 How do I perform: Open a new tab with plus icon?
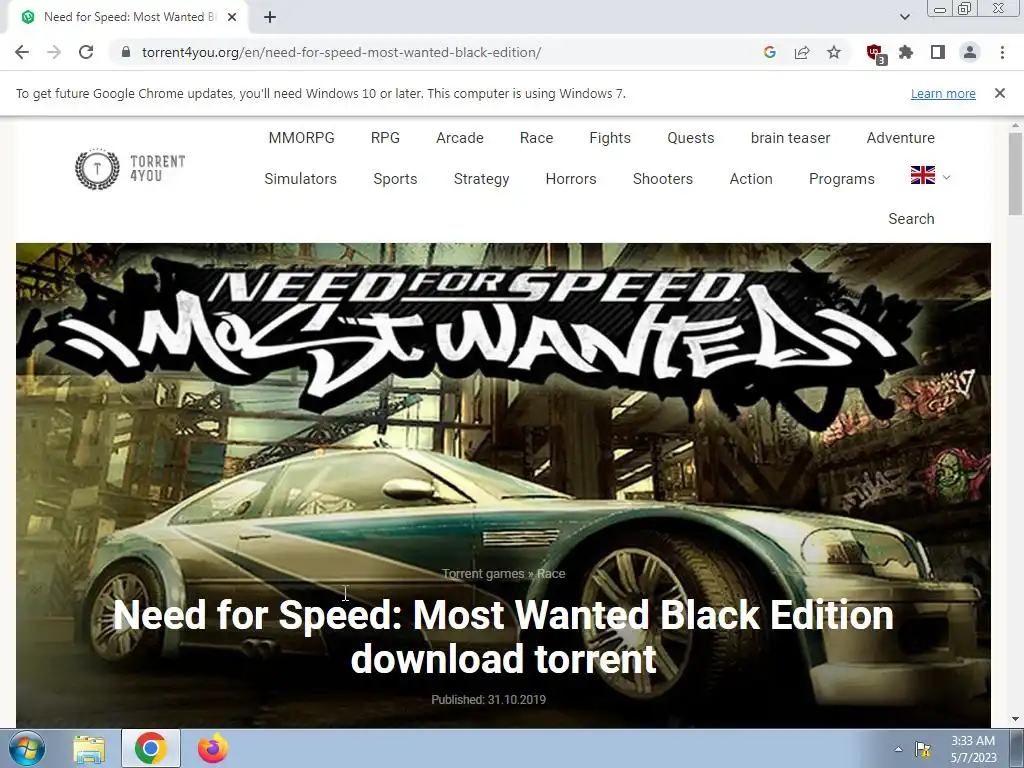(270, 17)
